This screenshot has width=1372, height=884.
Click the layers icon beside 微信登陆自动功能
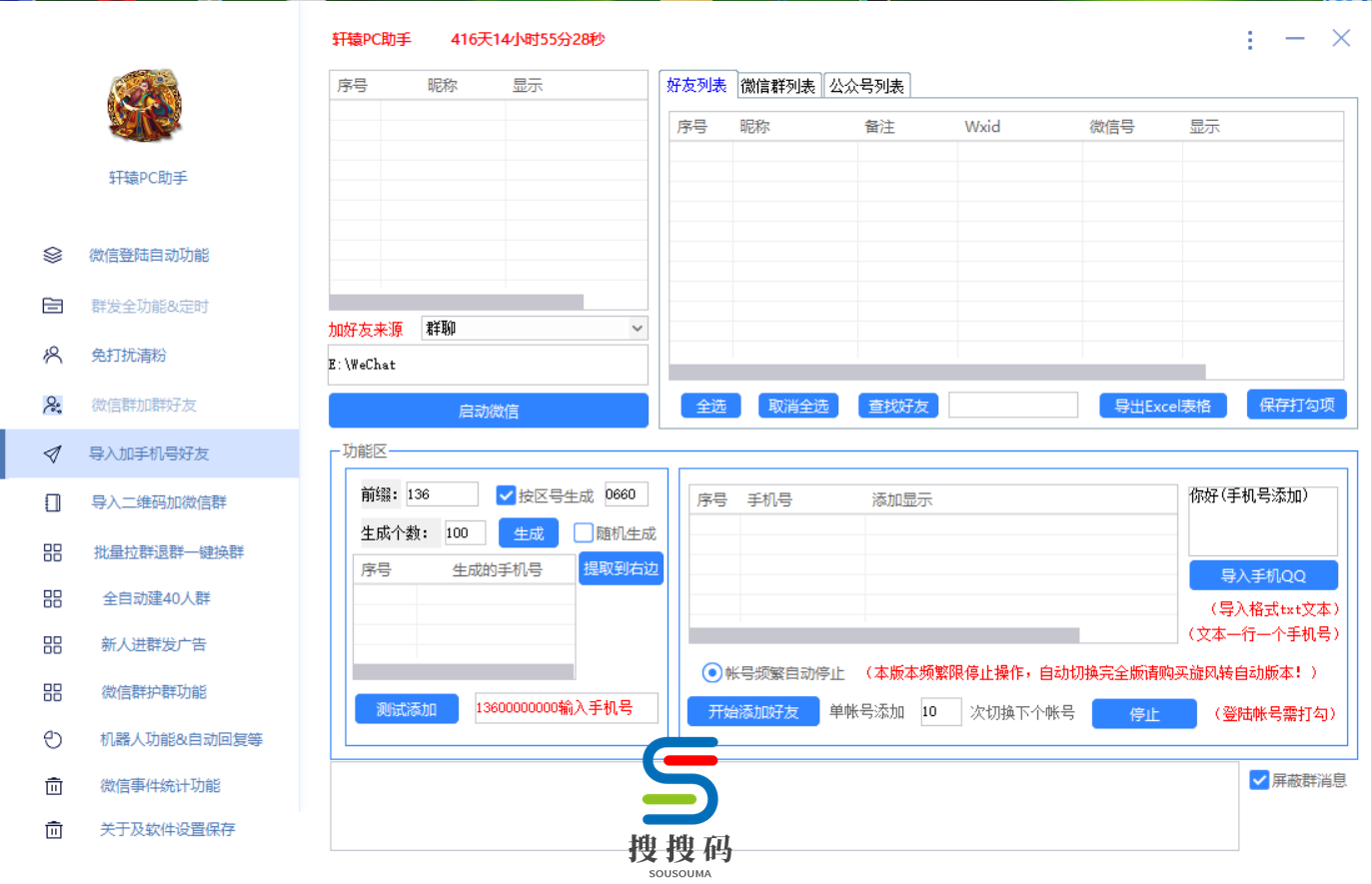53,255
